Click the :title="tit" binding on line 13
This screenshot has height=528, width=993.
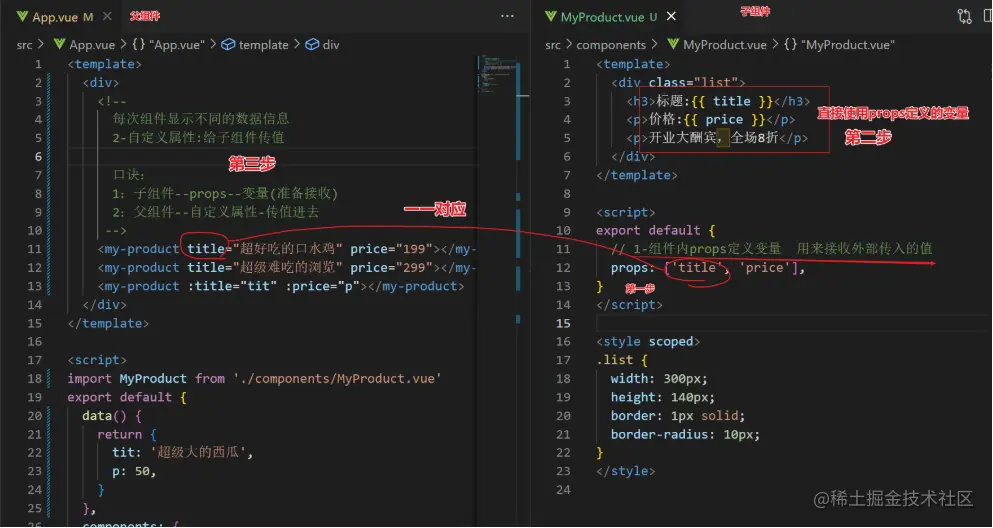click(232, 286)
